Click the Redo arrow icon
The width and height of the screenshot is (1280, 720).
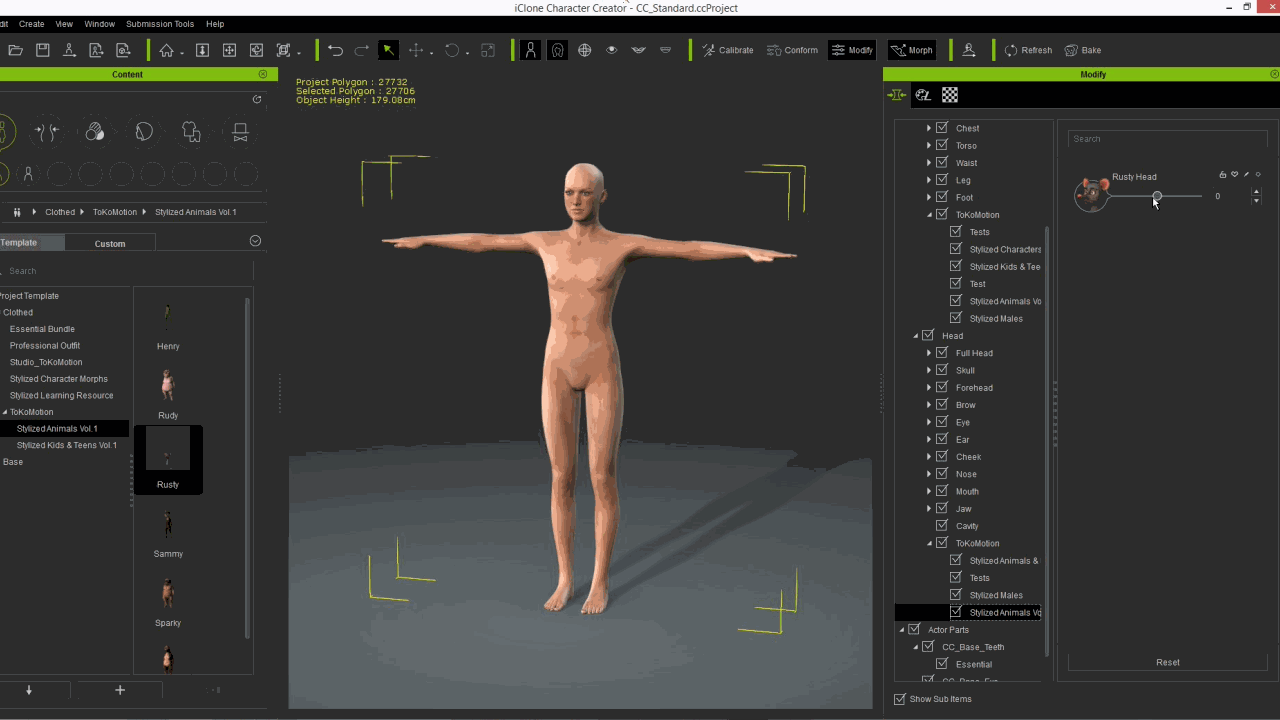coord(362,50)
